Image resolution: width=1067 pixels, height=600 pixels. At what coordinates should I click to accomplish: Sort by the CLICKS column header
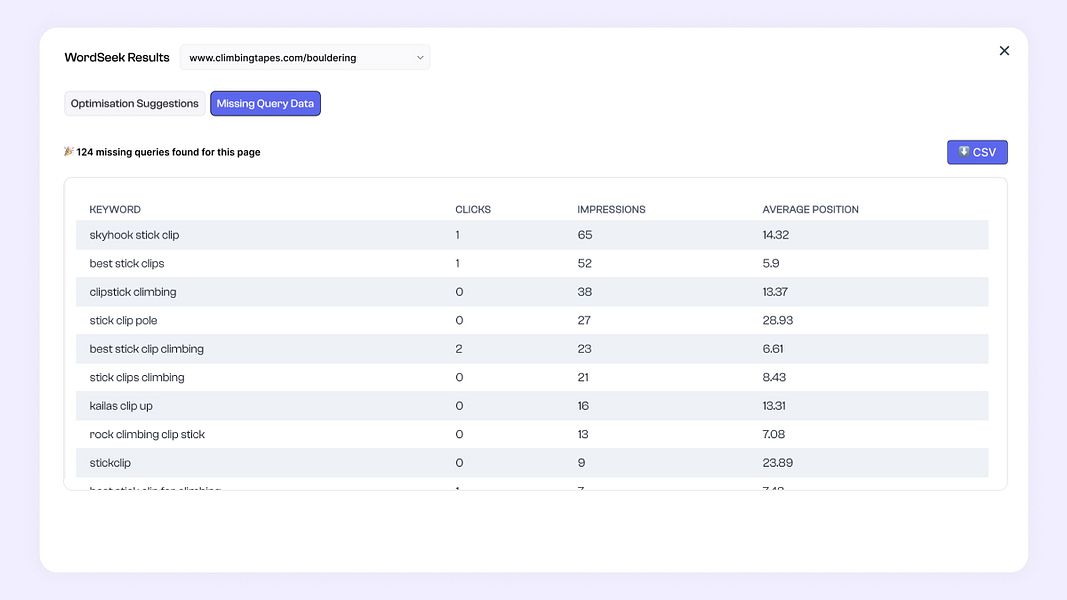(473, 210)
